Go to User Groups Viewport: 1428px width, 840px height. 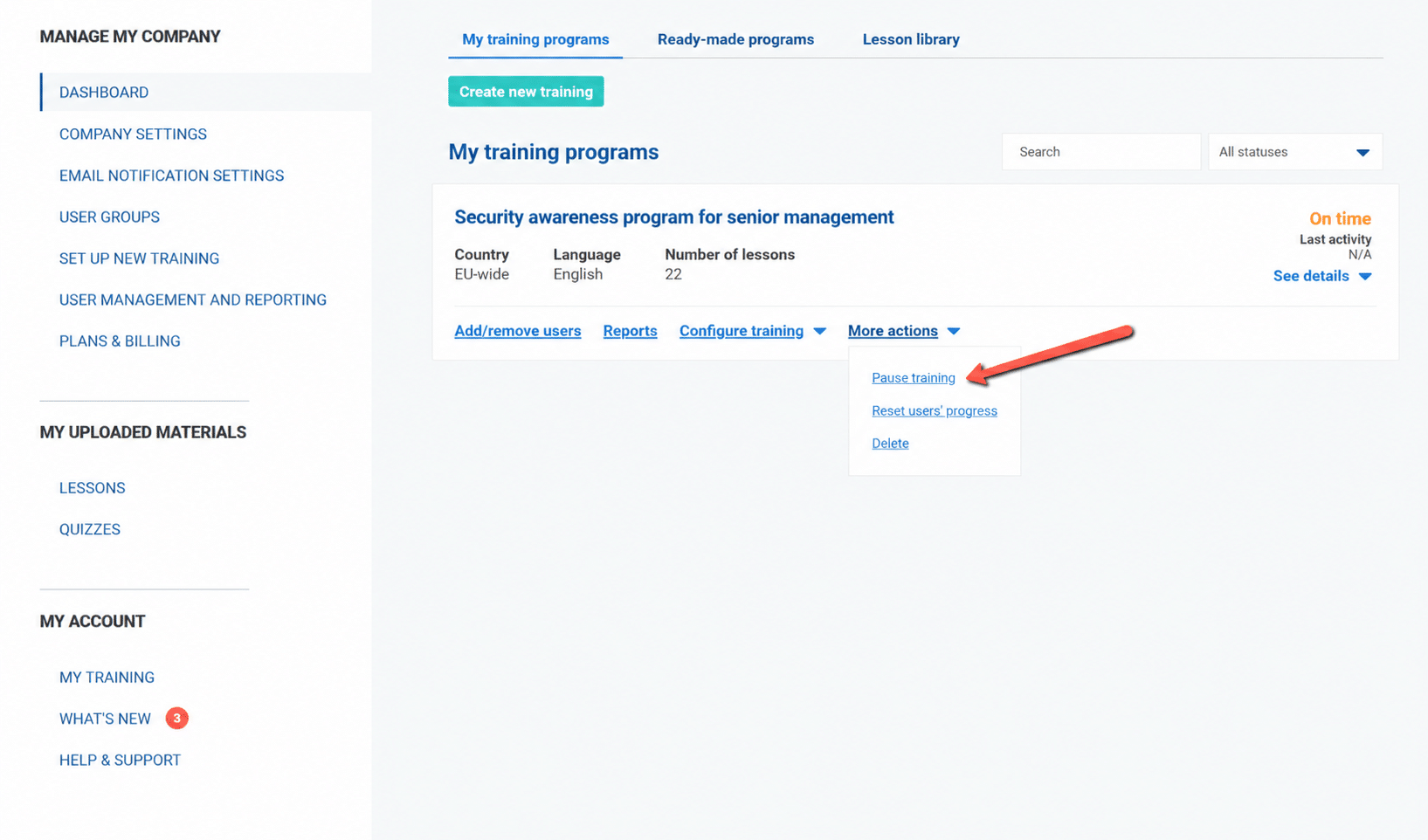[x=109, y=217]
